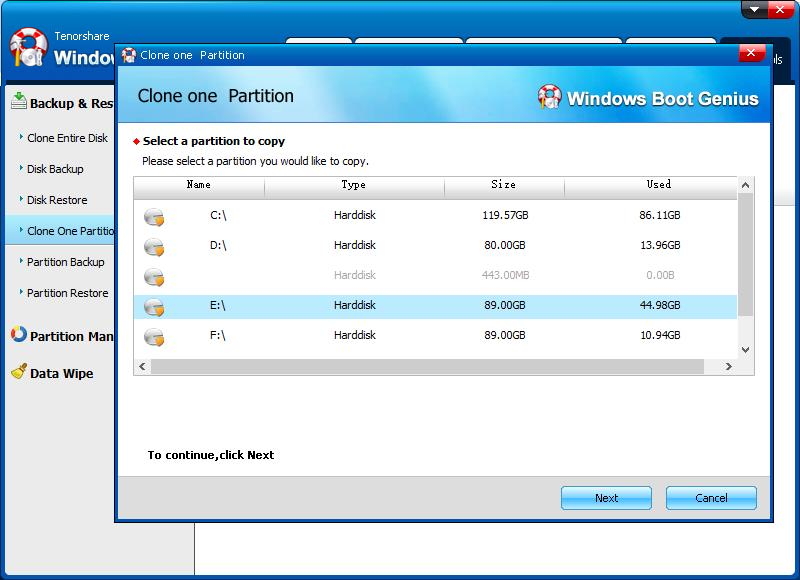Click the drive icon for E:\ partition
The width and height of the screenshot is (800, 580).
coord(154,307)
